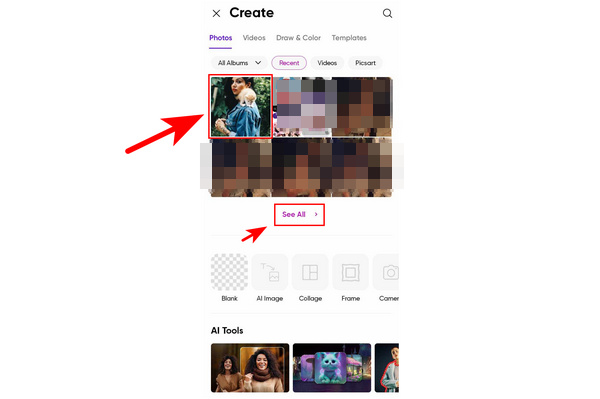Open the Frame tool icon
Image resolution: width=600 pixels, height=399 pixels.
pyautogui.click(x=351, y=272)
